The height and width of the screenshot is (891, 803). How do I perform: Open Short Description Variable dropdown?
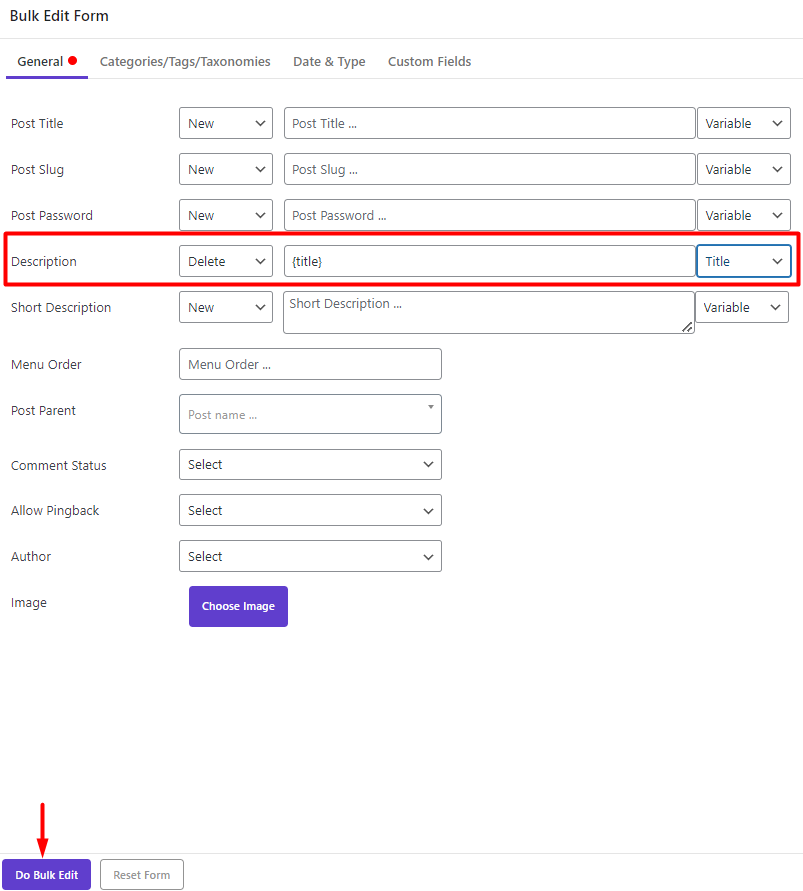click(742, 307)
